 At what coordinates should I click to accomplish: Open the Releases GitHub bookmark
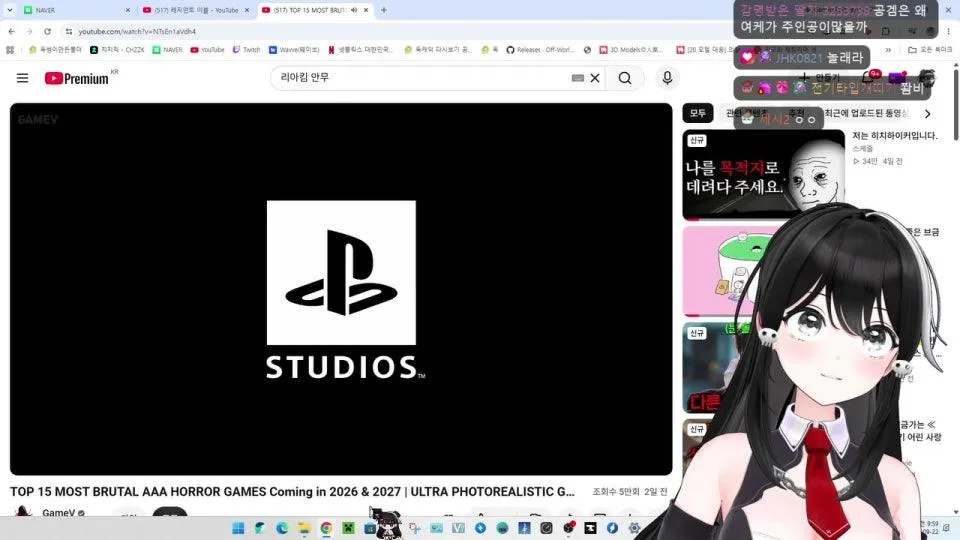540,50
